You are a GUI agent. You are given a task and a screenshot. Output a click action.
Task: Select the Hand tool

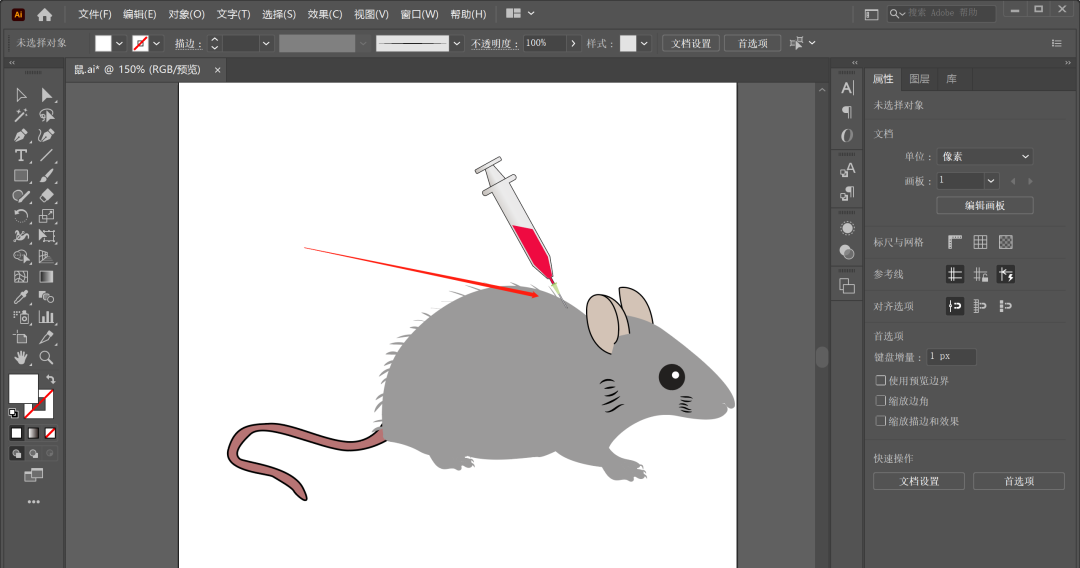tap(21, 357)
